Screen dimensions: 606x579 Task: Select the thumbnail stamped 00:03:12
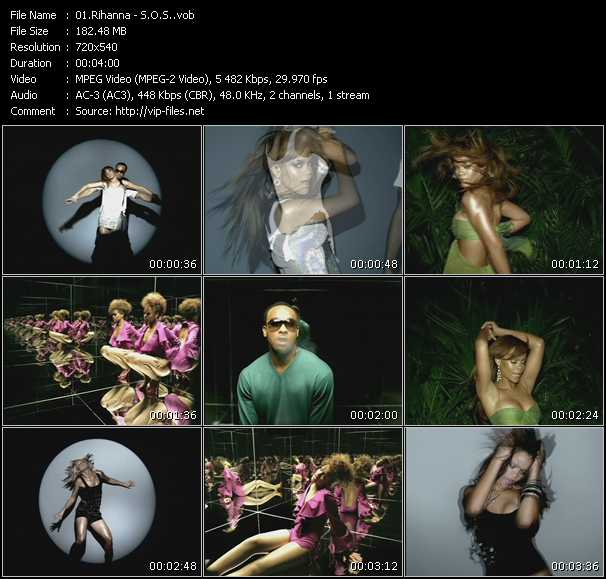(303, 502)
